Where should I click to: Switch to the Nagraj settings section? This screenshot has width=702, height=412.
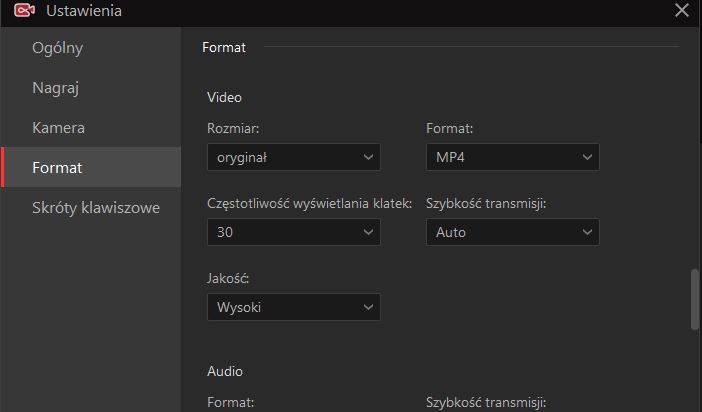[x=56, y=88]
